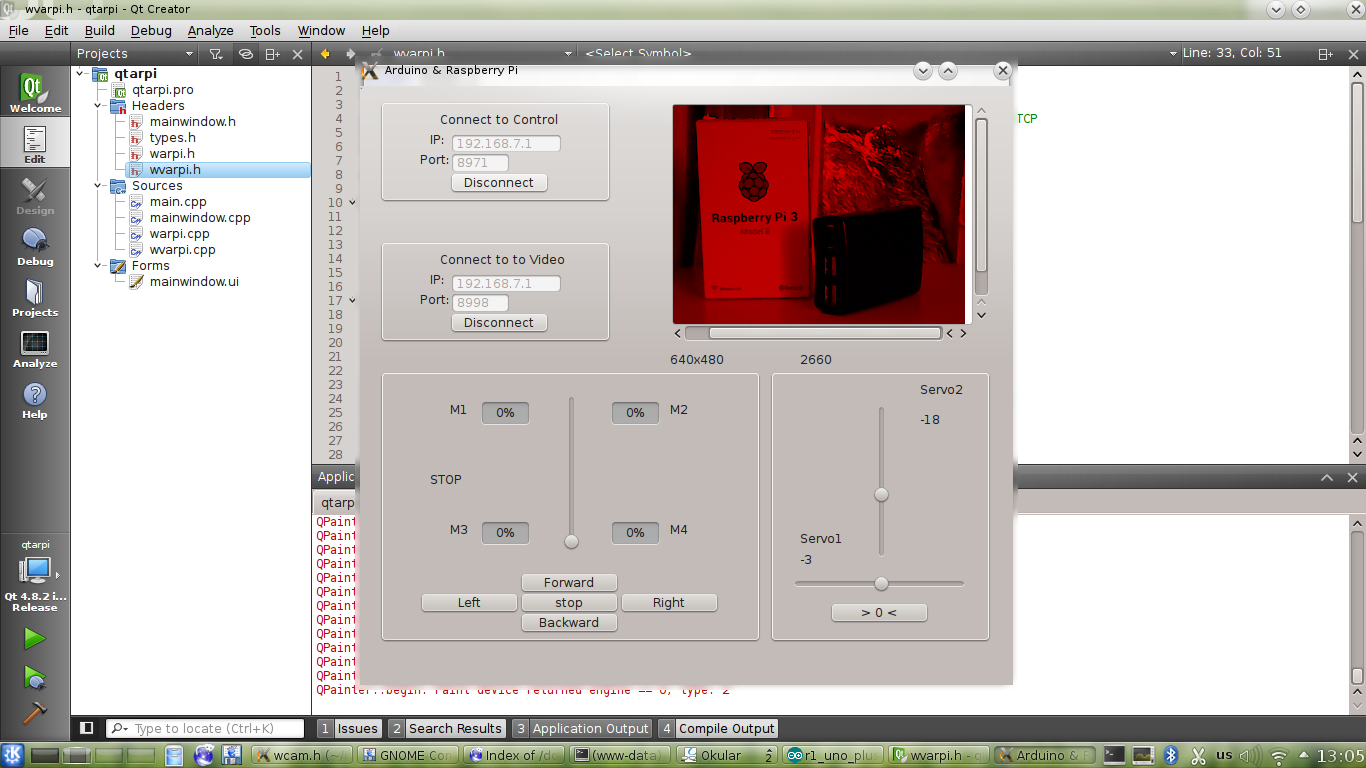Image resolution: width=1366 pixels, height=768 pixels.
Task: Open the Build menu
Action: tap(100, 31)
